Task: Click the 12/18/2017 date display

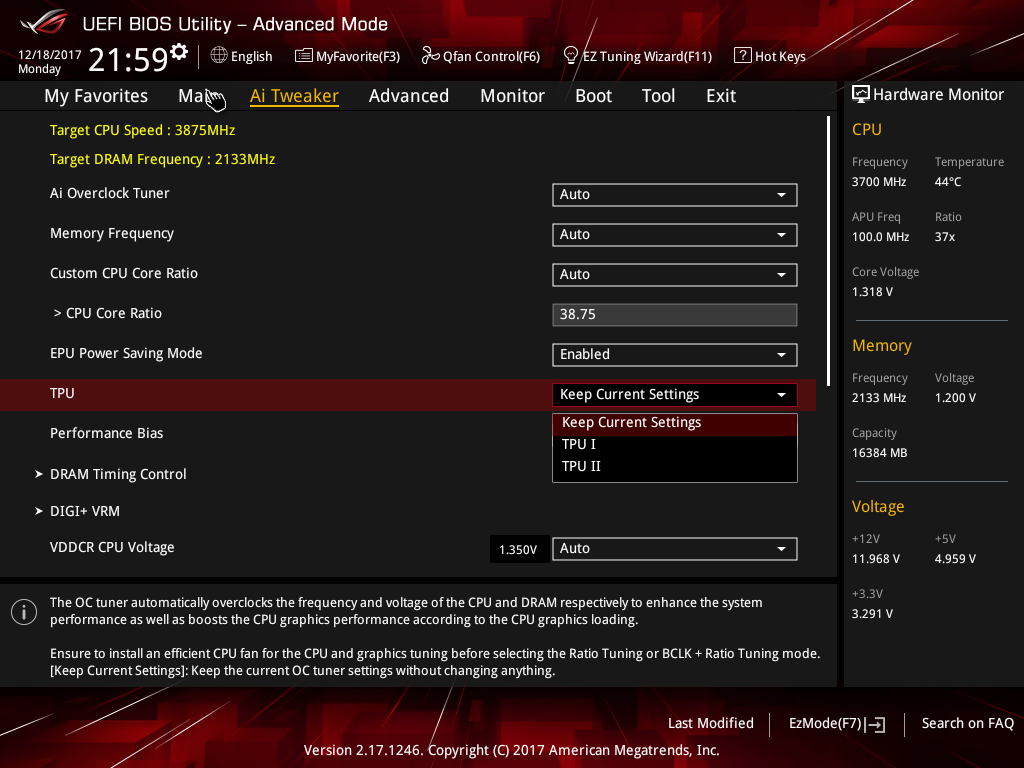Action: (50, 55)
